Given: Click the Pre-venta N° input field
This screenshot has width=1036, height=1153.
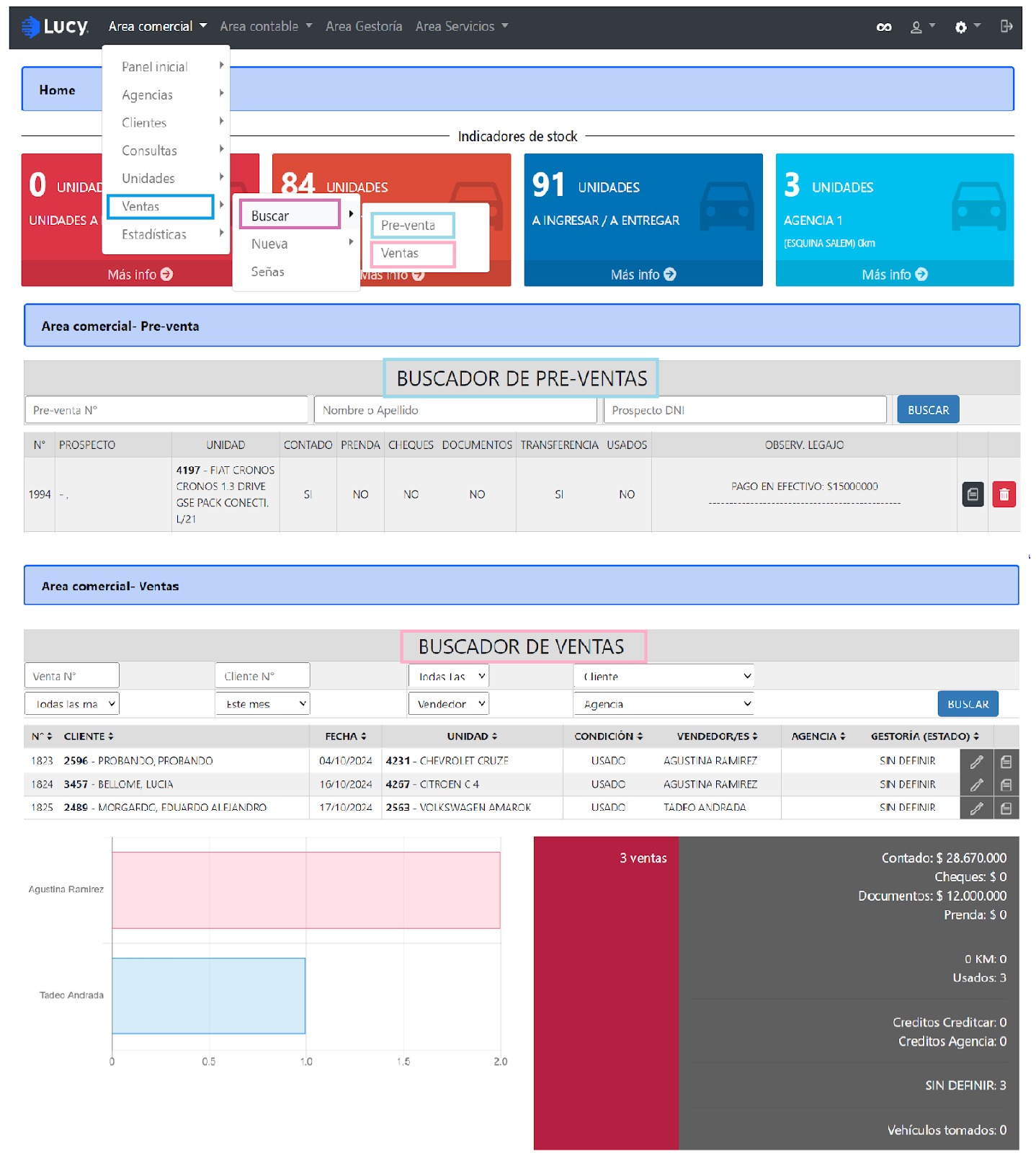Looking at the screenshot, I should coord(166,410).
